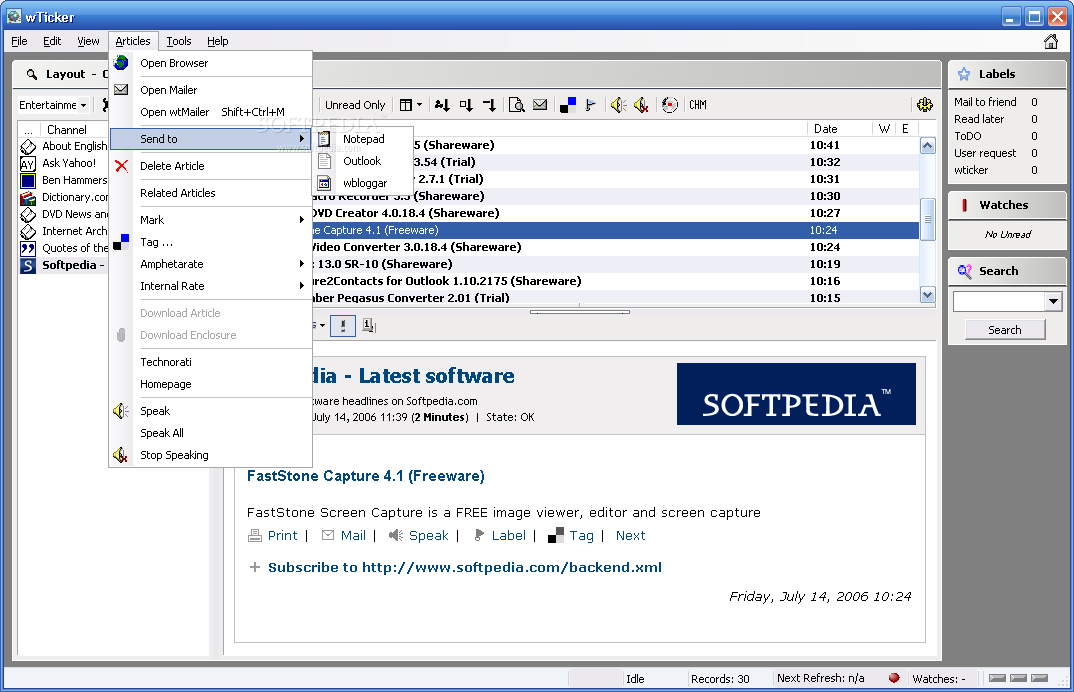Click the home icon at top right
Image resolution: width=1074 pixels, height=692 pixels.
click(1051, 41)
